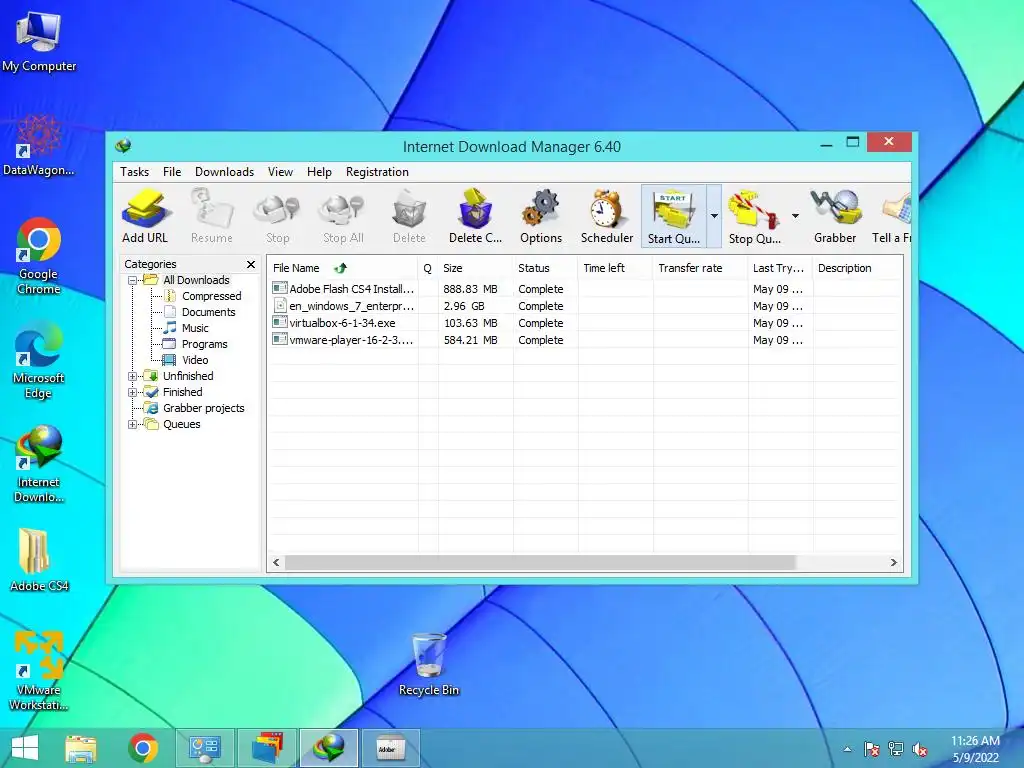The height and width of the screenshot is (768, 1024).
Task: Sort by Description column header
Action: tap(857, 268)
